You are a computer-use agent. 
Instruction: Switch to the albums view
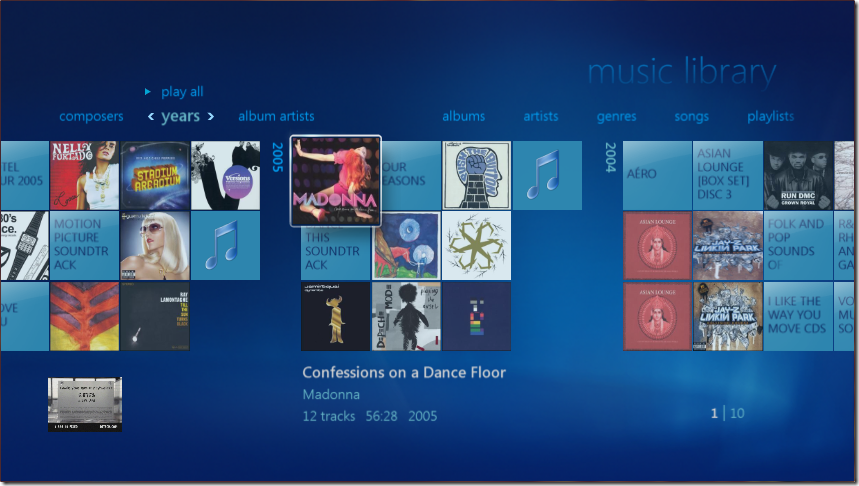[x=463, y=116]
